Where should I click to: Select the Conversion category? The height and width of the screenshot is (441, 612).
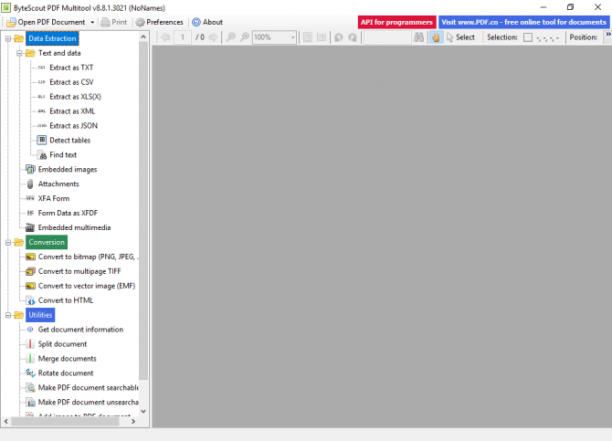pyautogui.click(x=46, y=242)
